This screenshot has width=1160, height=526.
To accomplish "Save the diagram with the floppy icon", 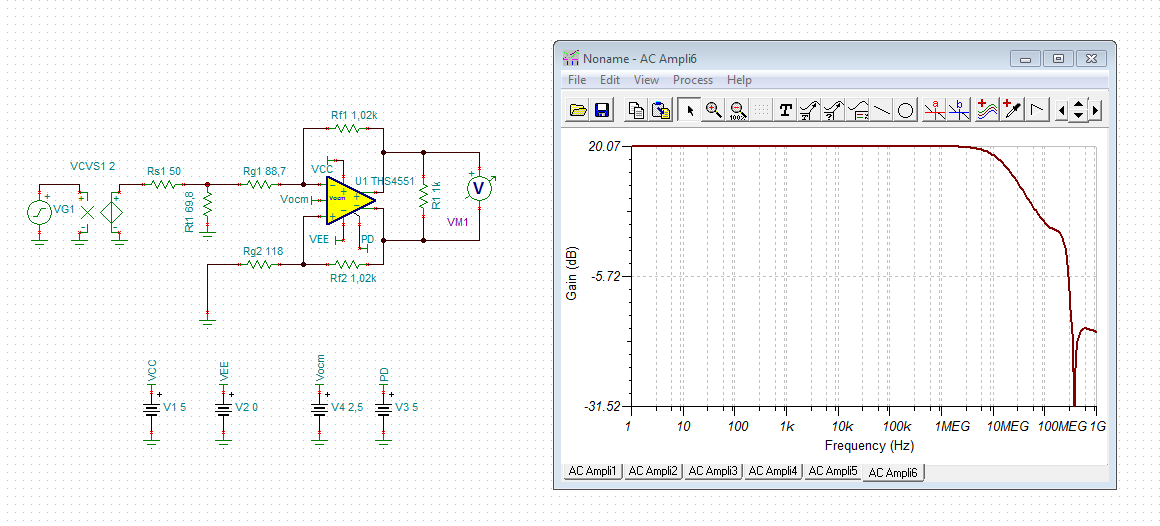I will click(601, 110).
